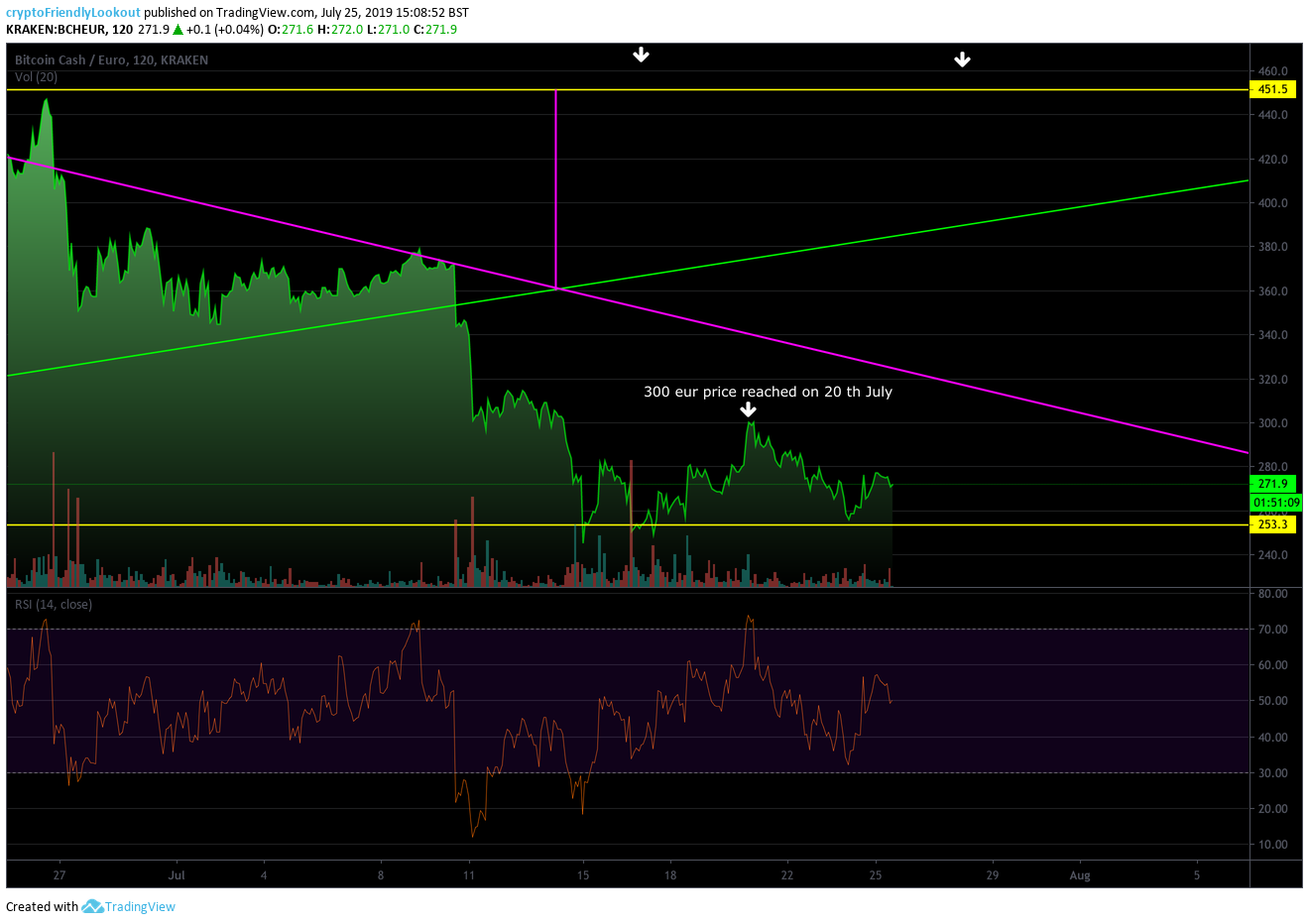Click the 70.00 RSI scale label
Image resolution: width=1309 pixels, height=924 pixels.
(1273, 630)
